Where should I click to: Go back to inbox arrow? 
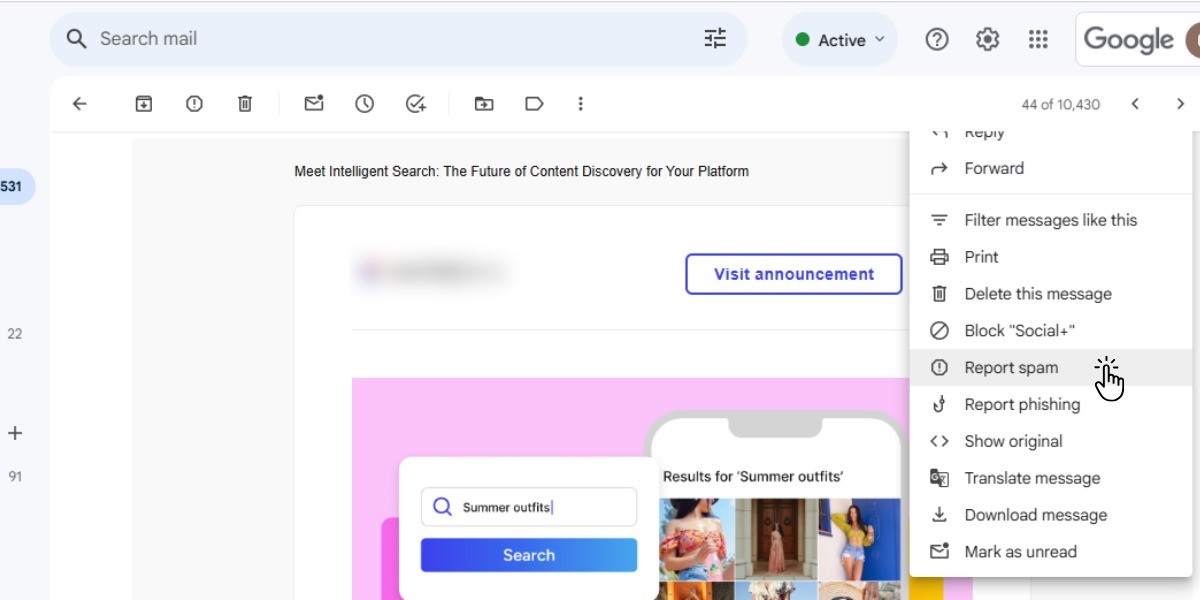pyautogui.click(x=80, y=104)
